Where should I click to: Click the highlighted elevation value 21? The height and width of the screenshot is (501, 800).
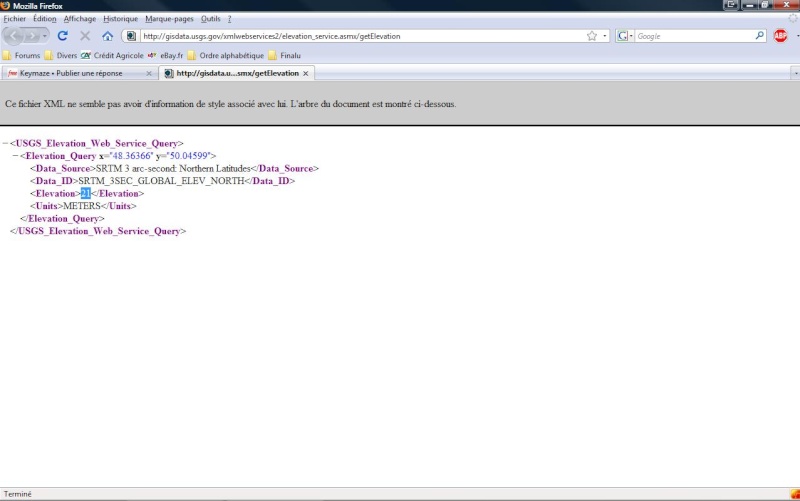point(86,193)
